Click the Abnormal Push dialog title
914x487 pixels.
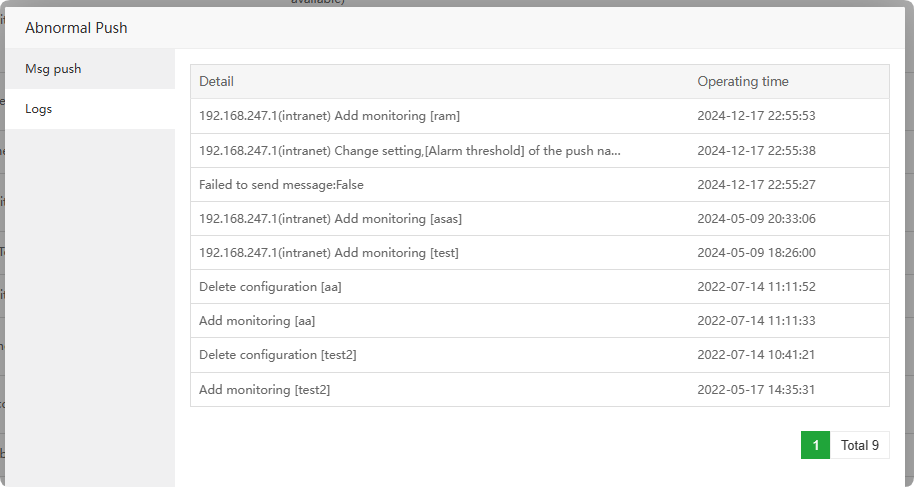(x=76, y=28)
